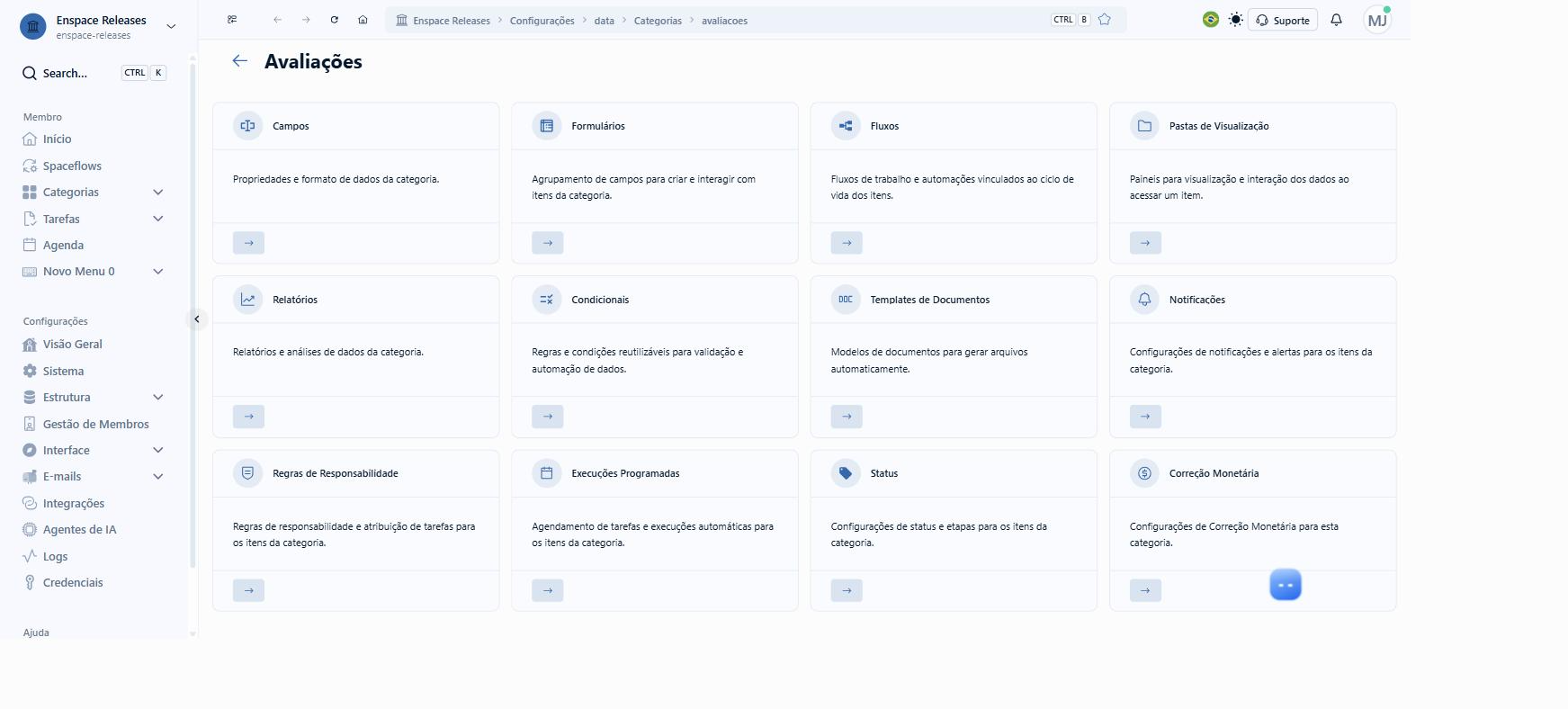Expand the Tarefas sidebar submenu
Screen dimensions: 1568x709
click(158, 219)
